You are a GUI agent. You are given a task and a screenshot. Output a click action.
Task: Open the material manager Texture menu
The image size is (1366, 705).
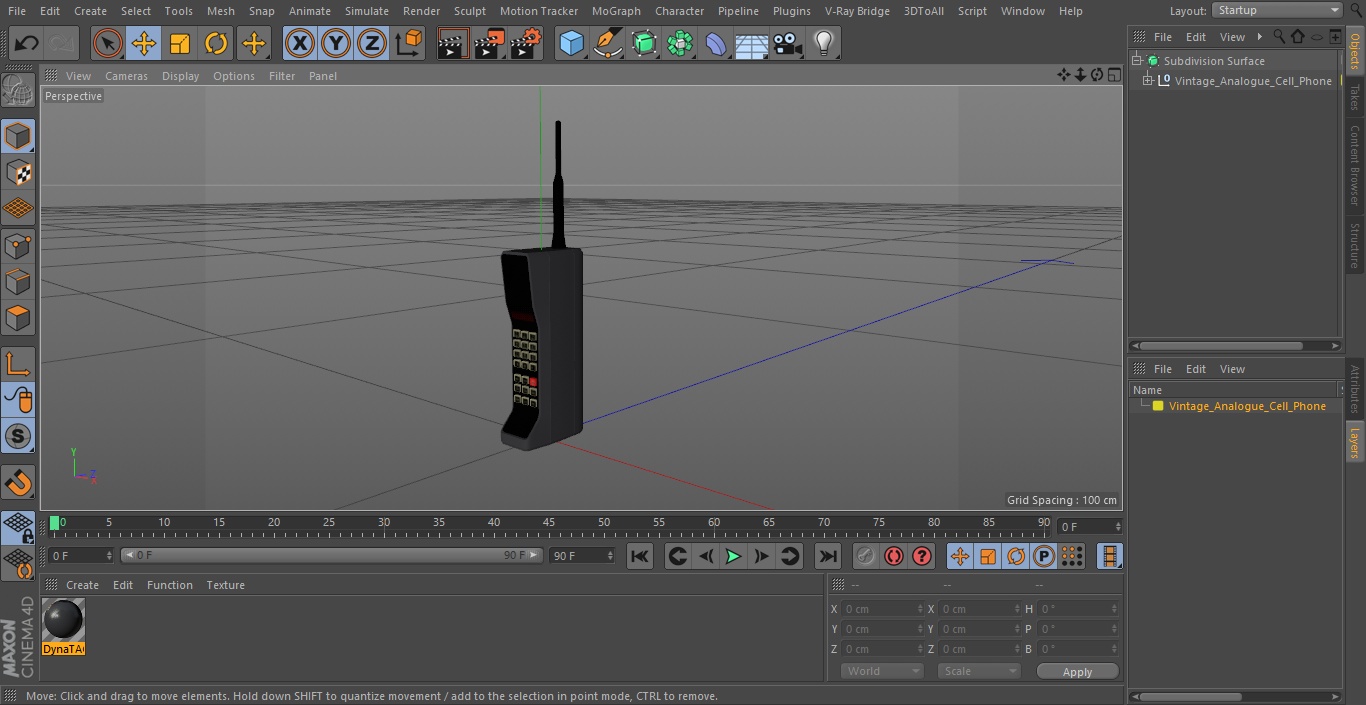tap(225, 585)
